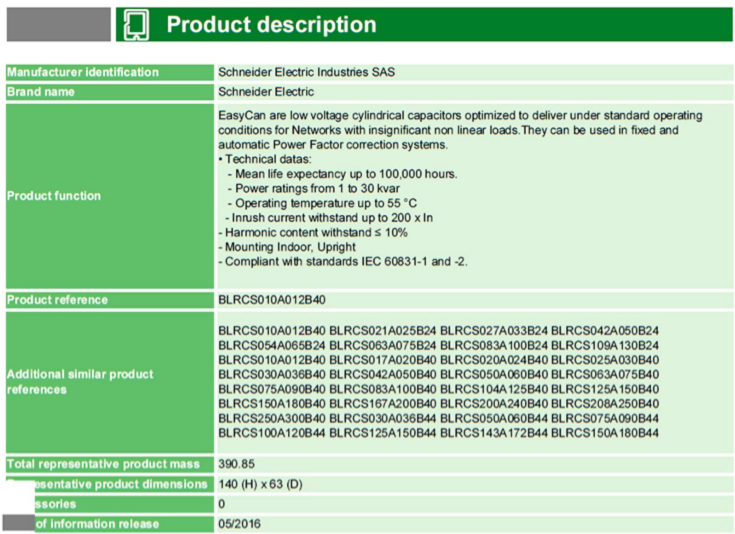Click reference BLRCS143A172B44
The height and width of the screenshot is (534, 735).
pyautogui.click(x=494, y=433)
